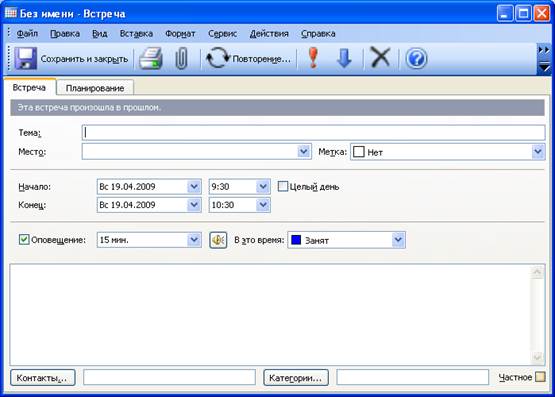The width and height of the screenshot is (555, 397).
Task: Click the Save and Close floppy disk icon
Action: click(25, 58)
